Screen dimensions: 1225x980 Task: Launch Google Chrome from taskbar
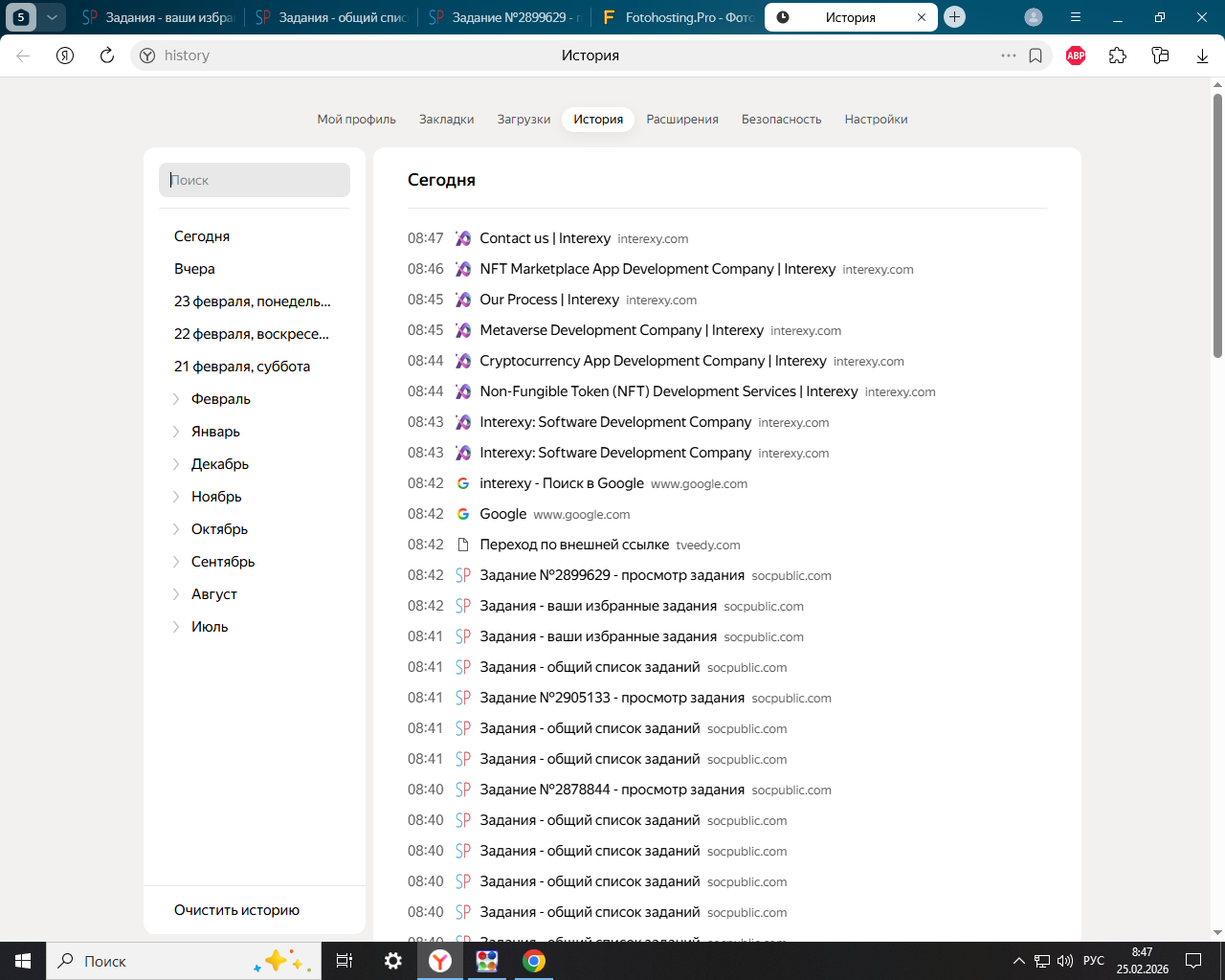point(534,961)
